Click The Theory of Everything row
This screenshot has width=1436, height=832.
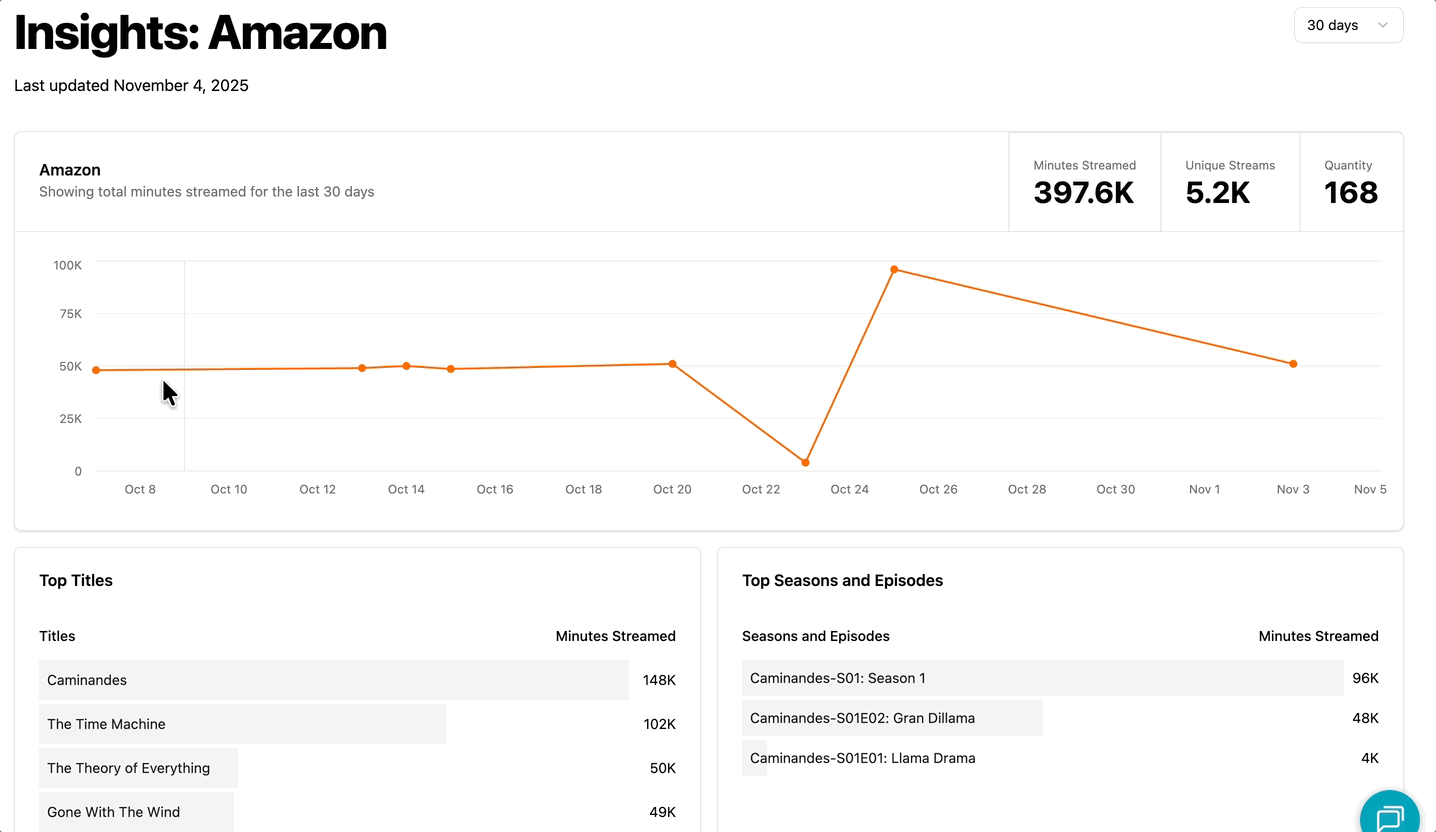138,767
